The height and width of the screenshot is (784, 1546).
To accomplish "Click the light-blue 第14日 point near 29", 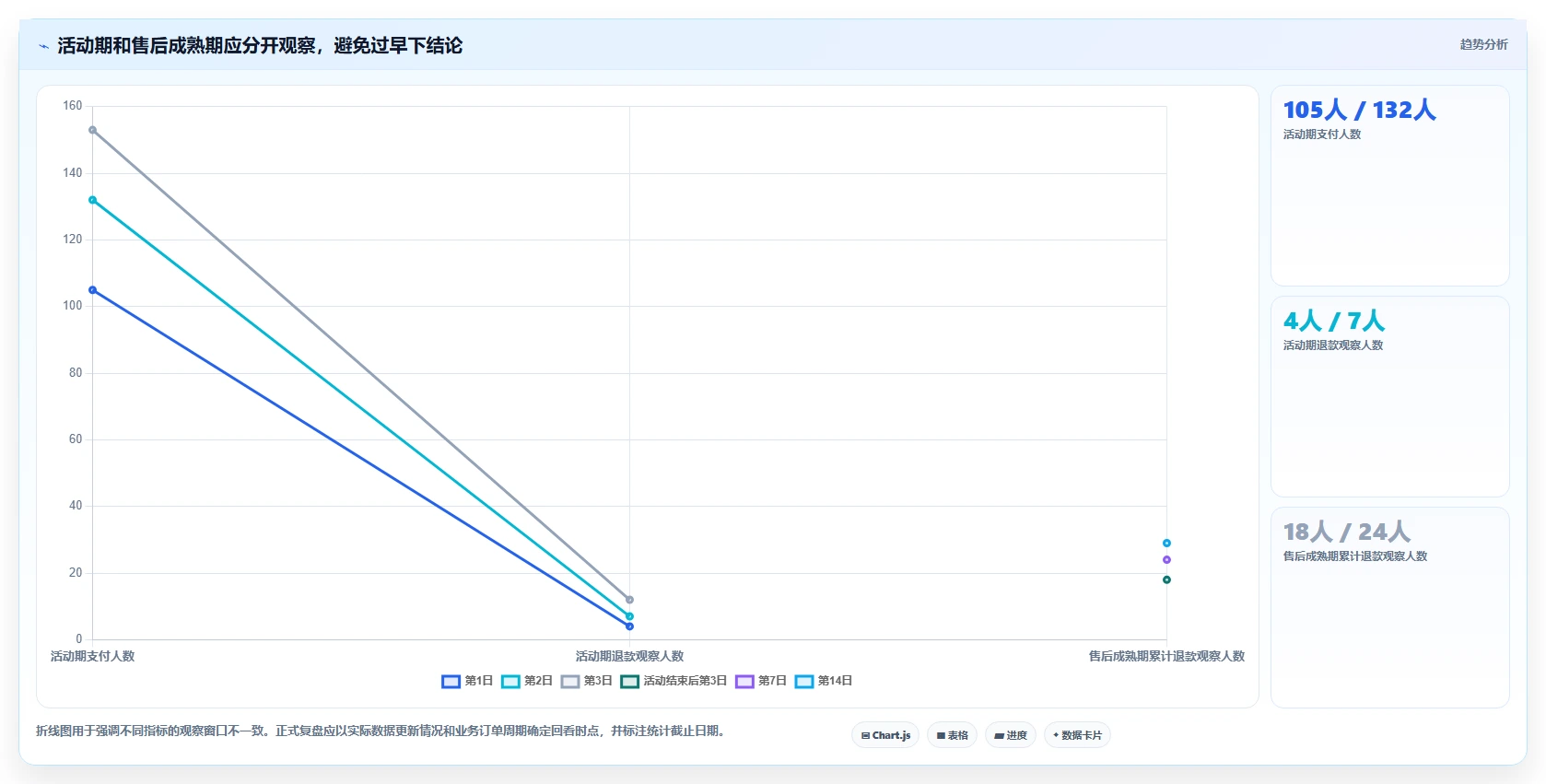I will [1166, 544].
